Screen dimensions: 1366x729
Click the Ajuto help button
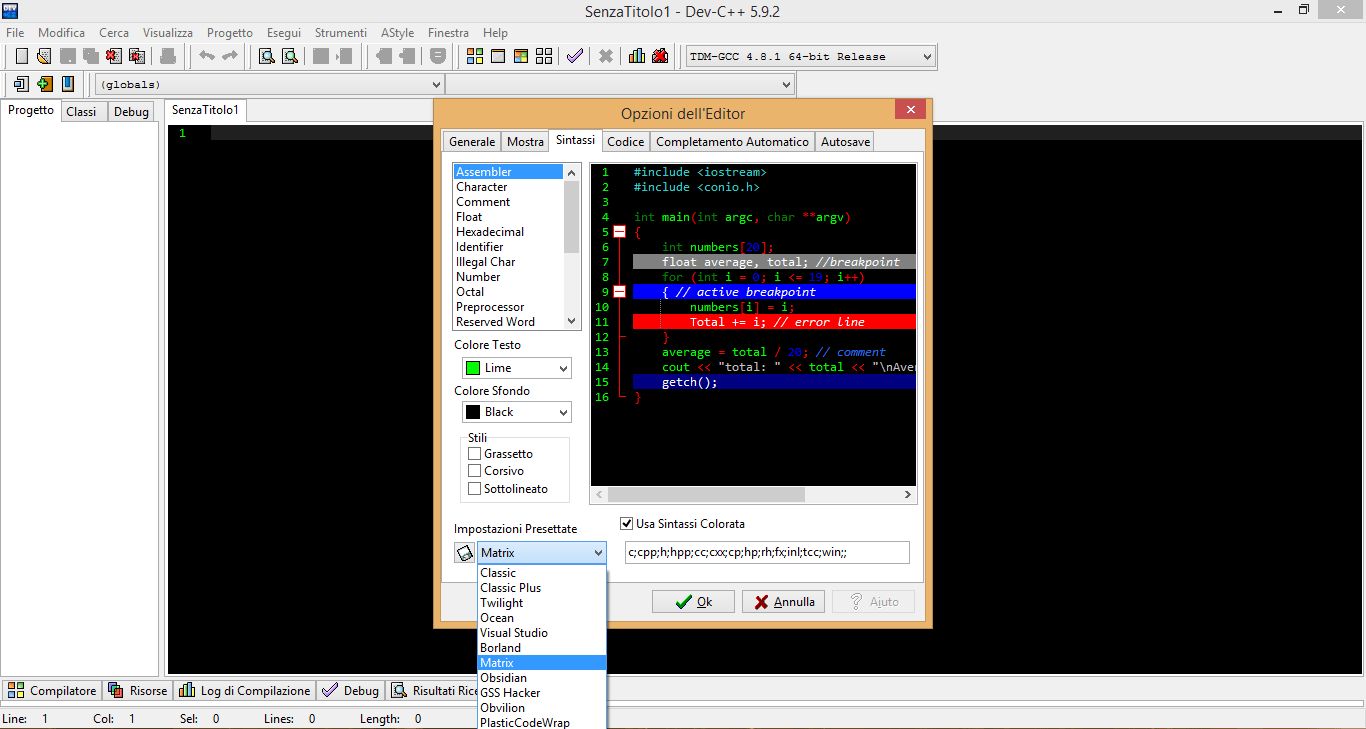[x=873, y=602]
